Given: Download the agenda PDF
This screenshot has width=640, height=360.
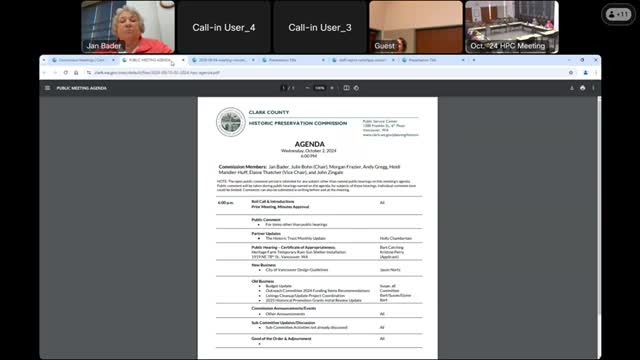Looking at the screenshot, I should [571, 88].
